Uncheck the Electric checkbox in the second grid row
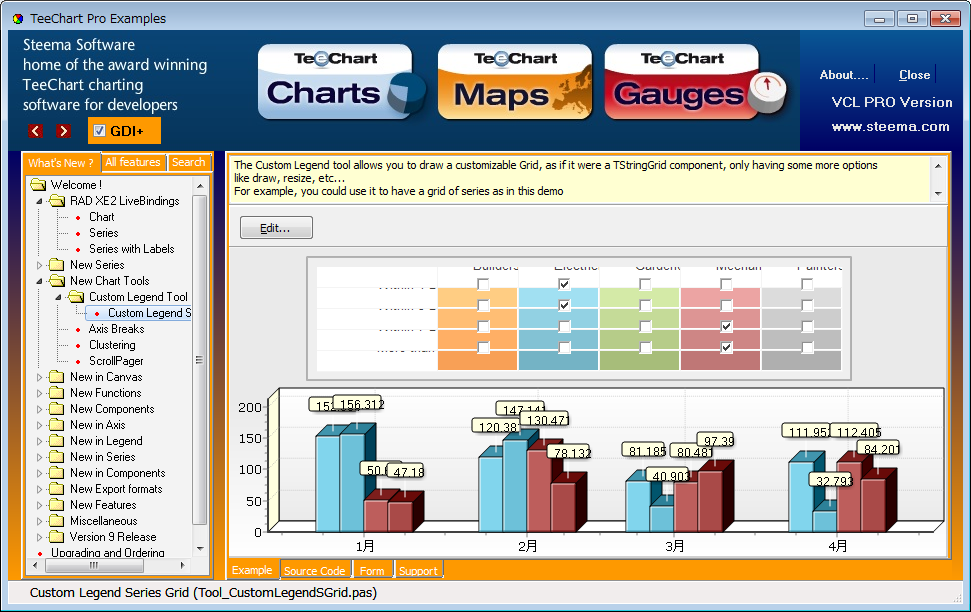This screenshot has height=612, width=971. tap(564, 305)
